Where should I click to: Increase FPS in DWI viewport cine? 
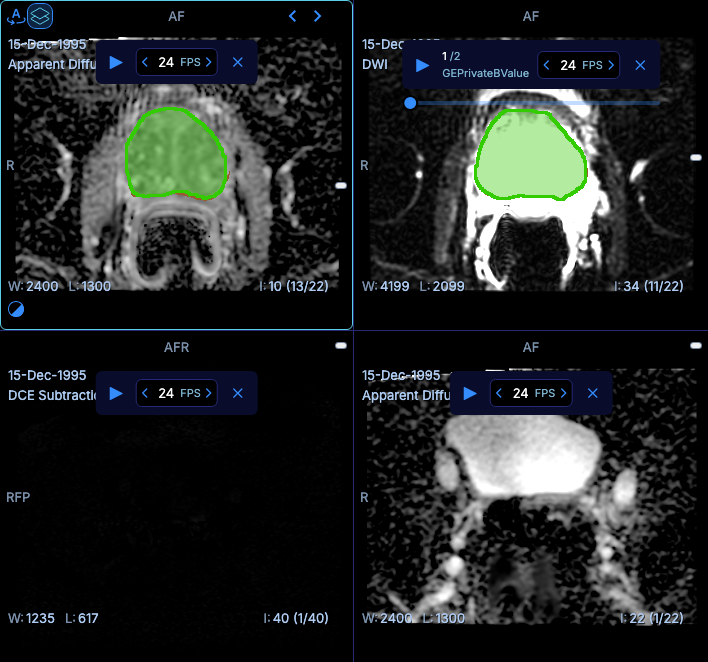coord(611,65)
